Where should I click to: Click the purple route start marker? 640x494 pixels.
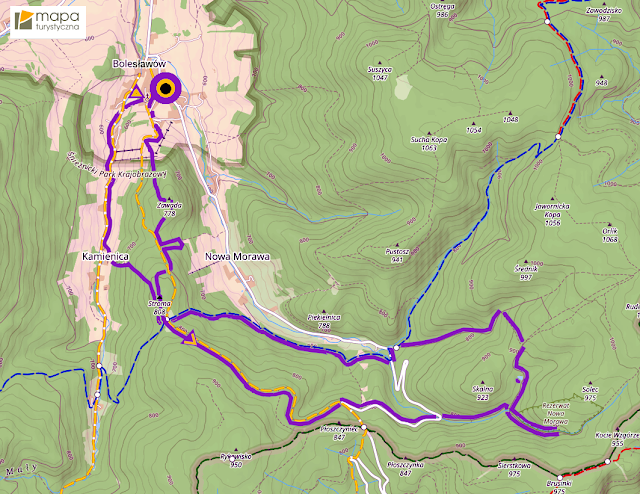(165, 88)
